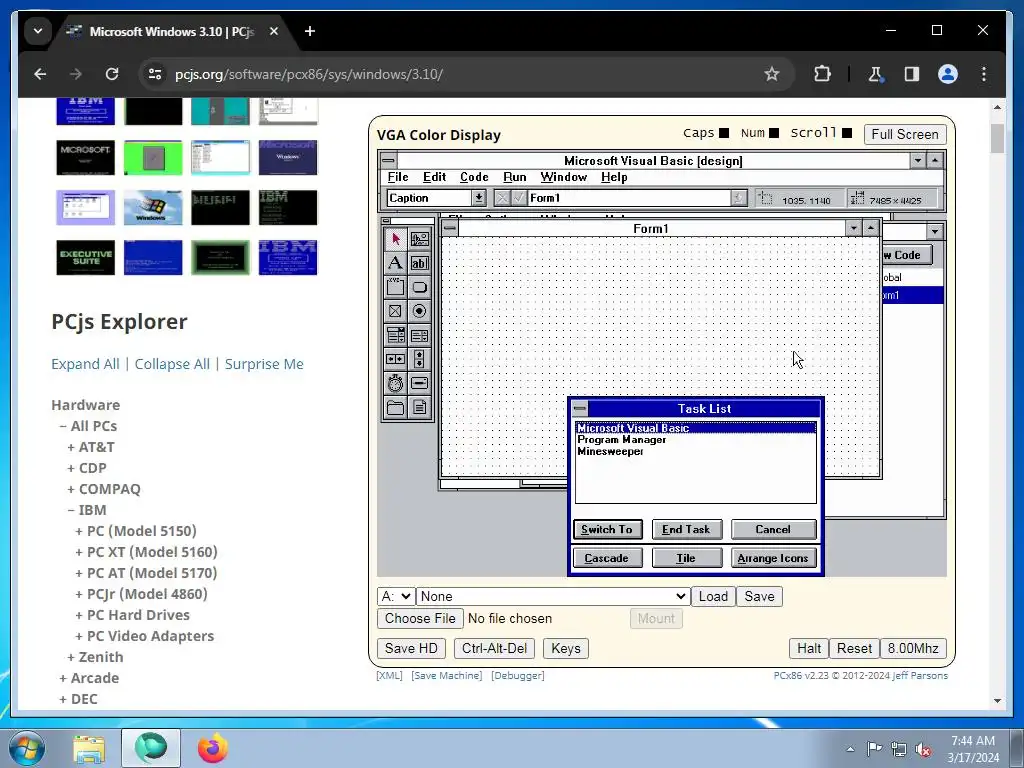Click Arrange Icons in Task List

(773, 558)
